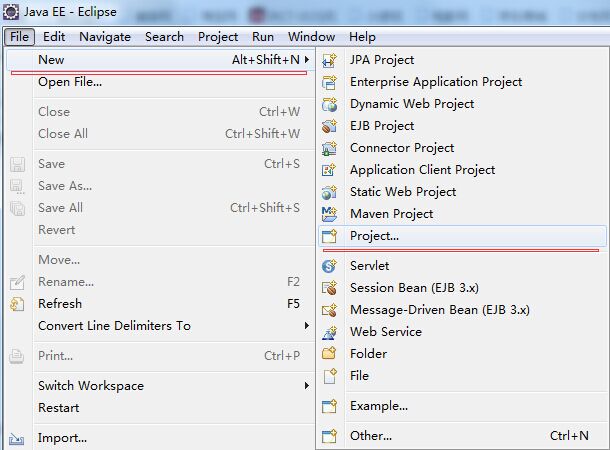Image resolution: width=610 pixels, height=450 pixels.
Task: Open the Run menu
Action: [x=263, y=37]
